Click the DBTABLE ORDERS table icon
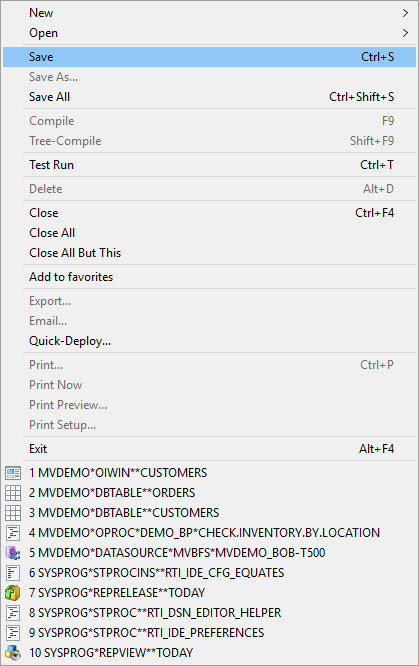 click(x=13, y=493)
